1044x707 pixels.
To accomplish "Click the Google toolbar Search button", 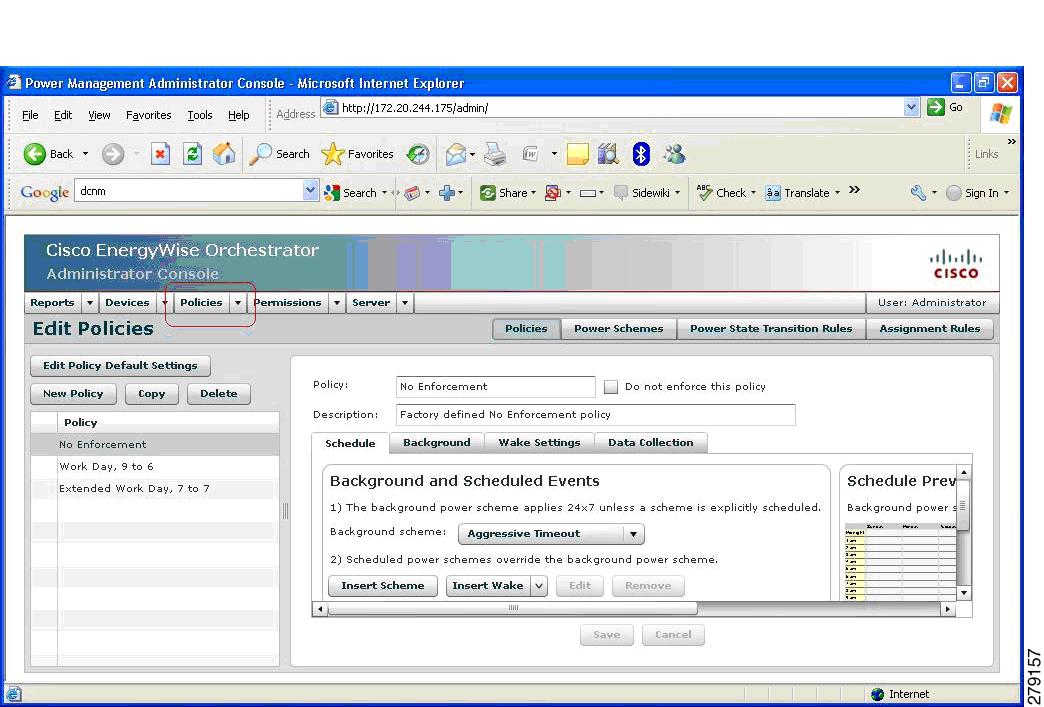I will click(x=352, y=192).
